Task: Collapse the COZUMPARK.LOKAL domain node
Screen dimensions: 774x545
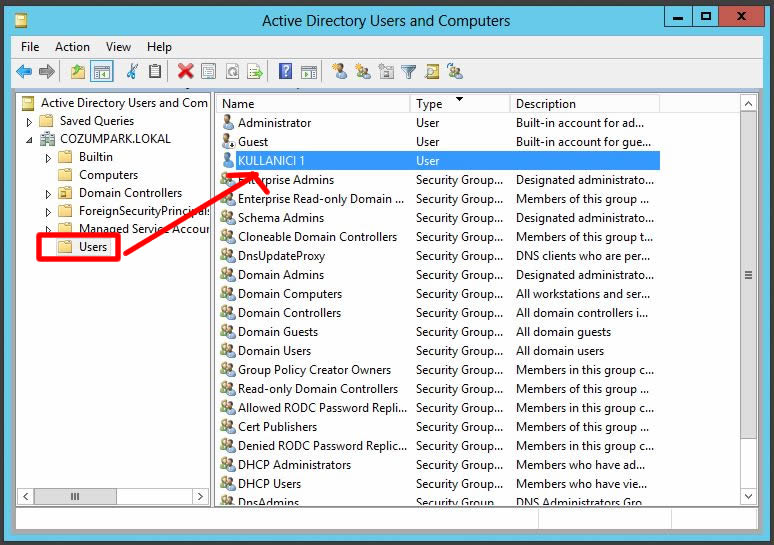Action: (30, 139)
